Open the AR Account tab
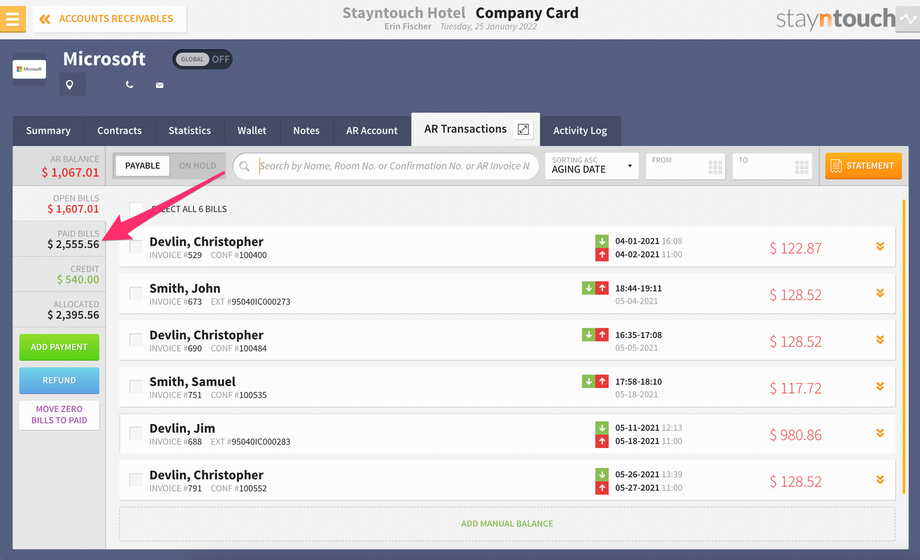 (371, 130)
